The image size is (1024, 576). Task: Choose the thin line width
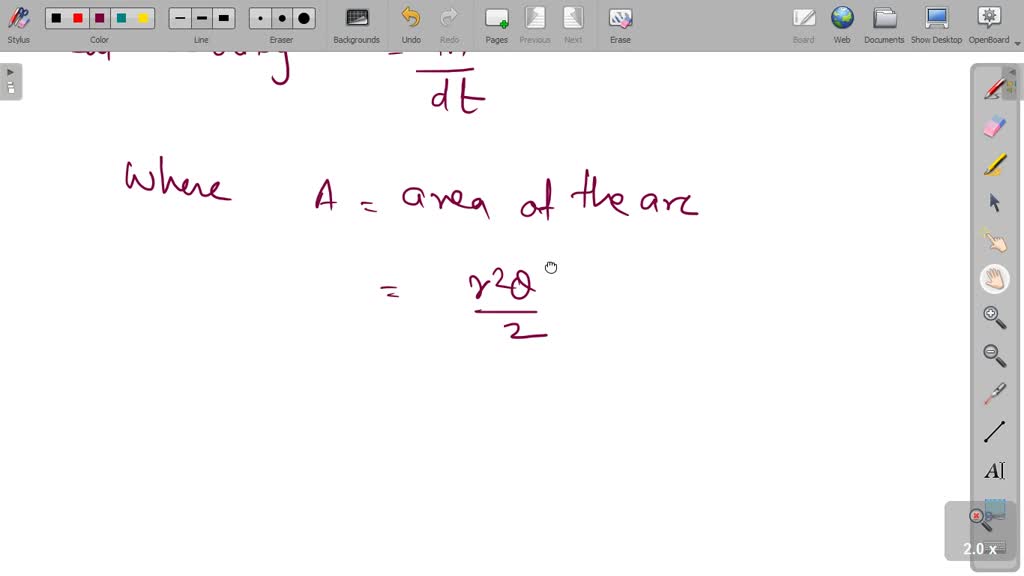(x=180, y=18)
